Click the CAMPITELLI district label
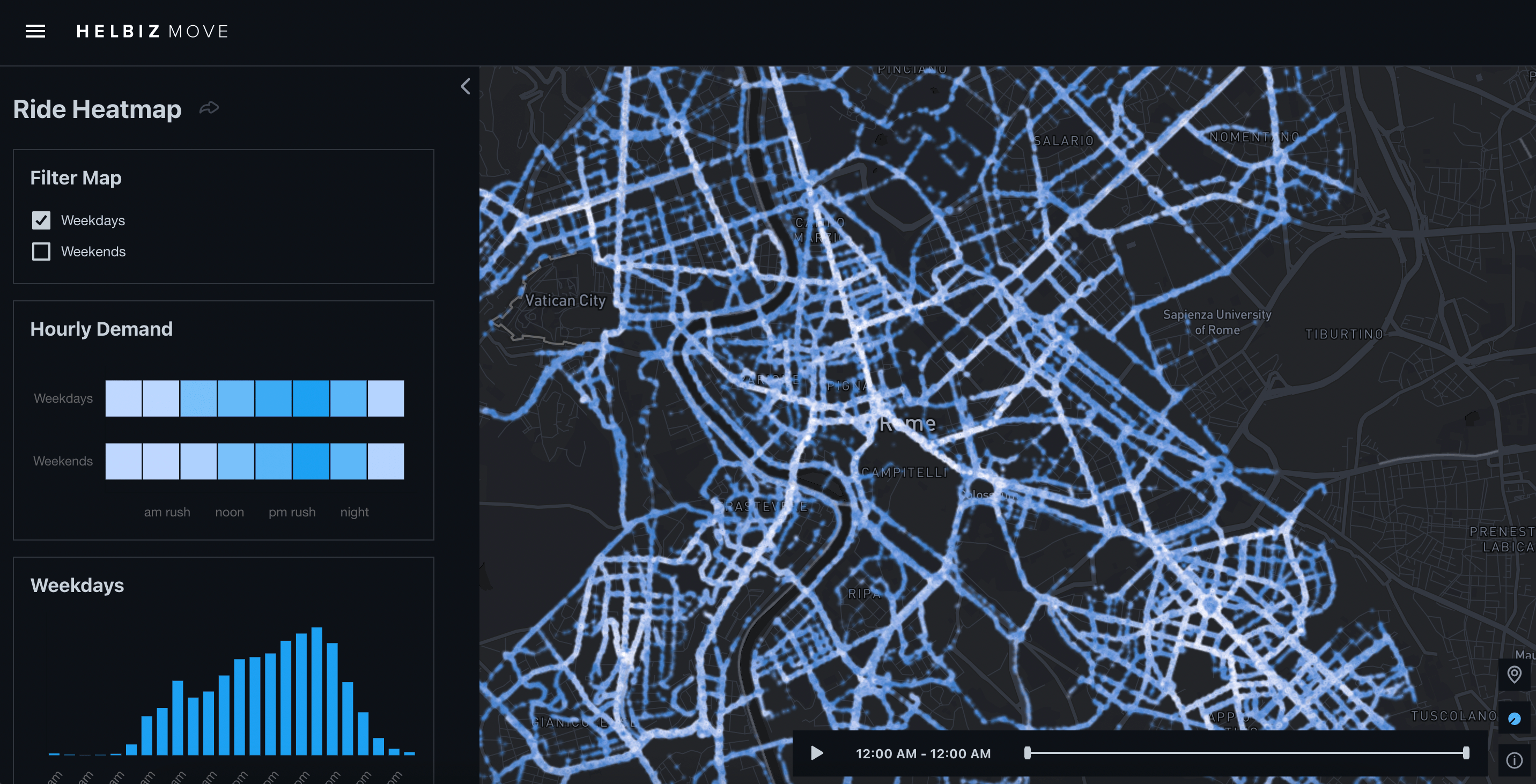 904,473
